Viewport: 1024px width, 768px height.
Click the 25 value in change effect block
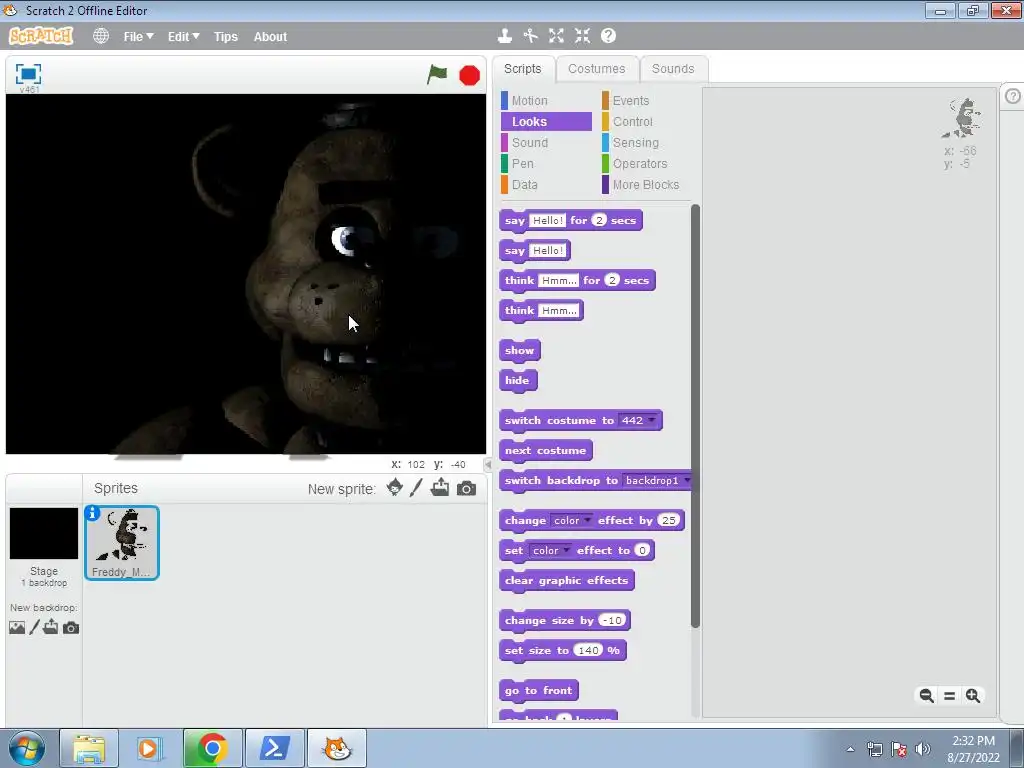[669, 520]
